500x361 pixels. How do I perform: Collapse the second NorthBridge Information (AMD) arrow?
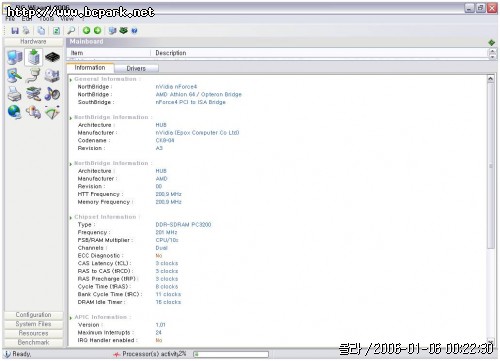click(71, 164)
